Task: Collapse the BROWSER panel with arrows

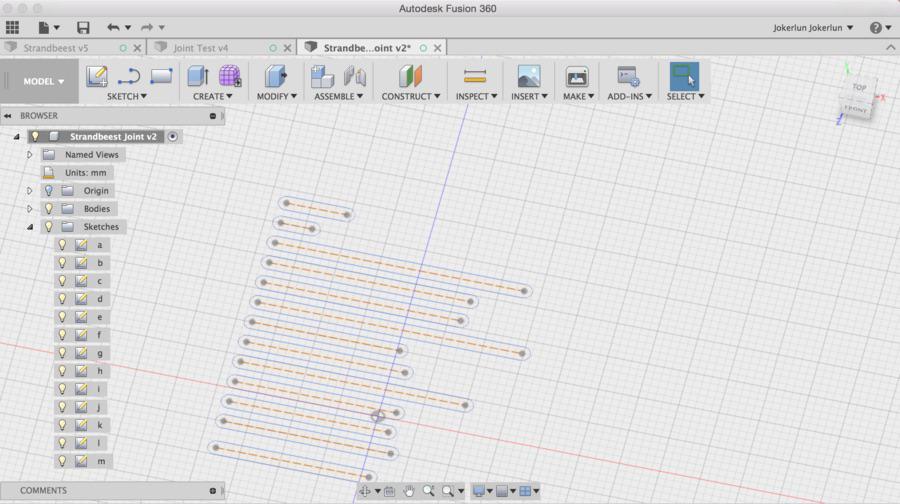Action: click(x=7, y=116)
